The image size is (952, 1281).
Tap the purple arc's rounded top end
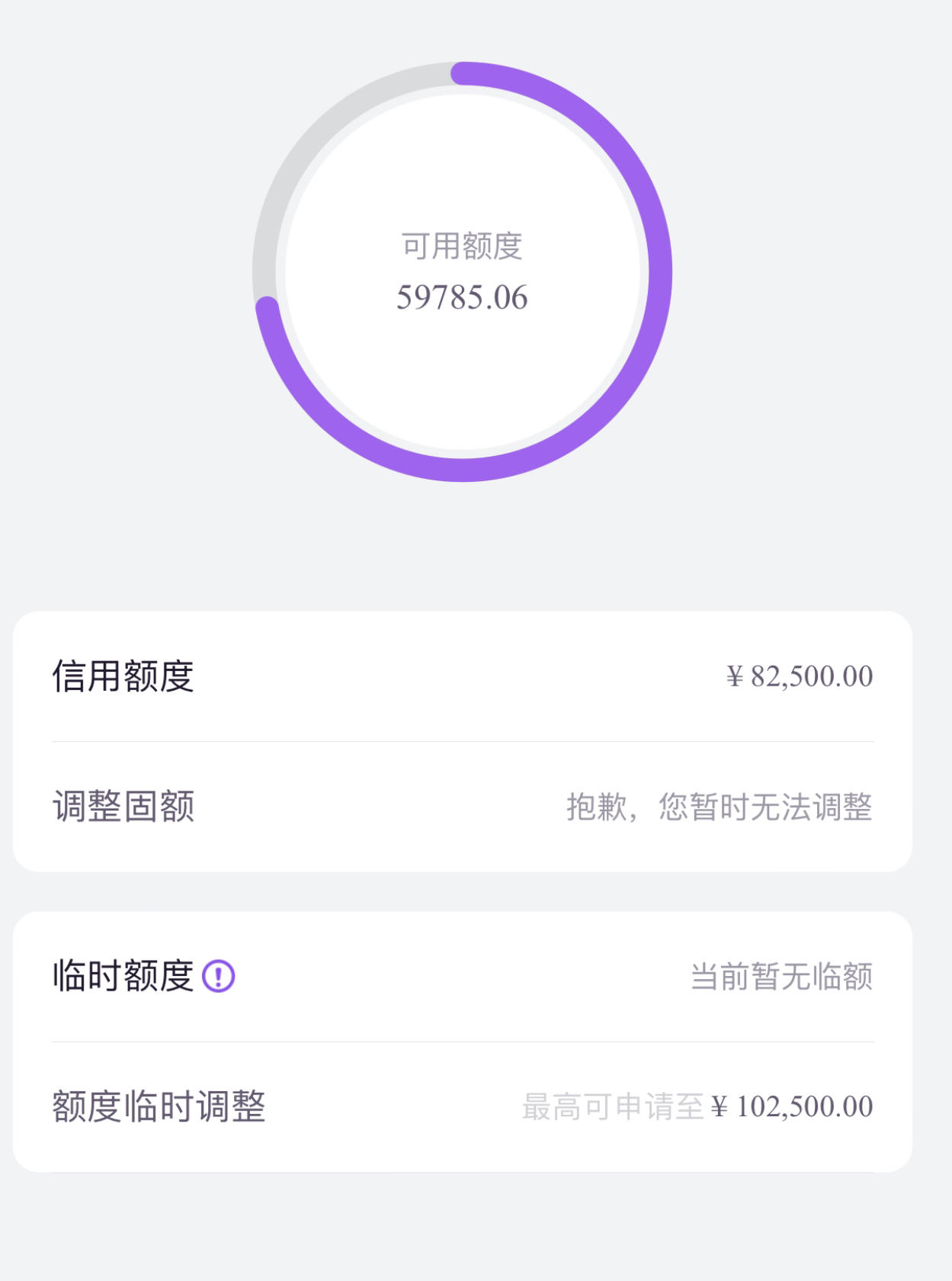pos(463,74)
